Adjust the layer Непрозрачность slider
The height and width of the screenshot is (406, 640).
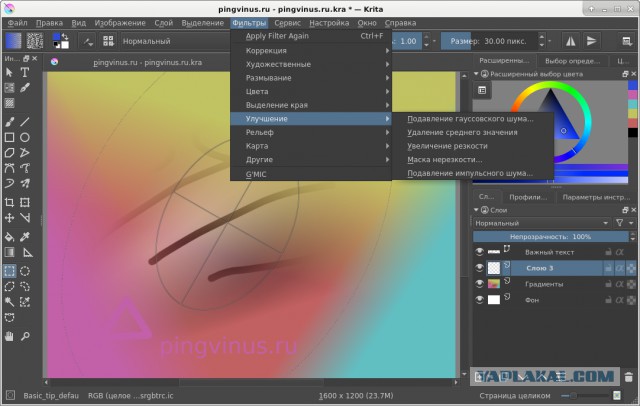click(x=550, y=237)
